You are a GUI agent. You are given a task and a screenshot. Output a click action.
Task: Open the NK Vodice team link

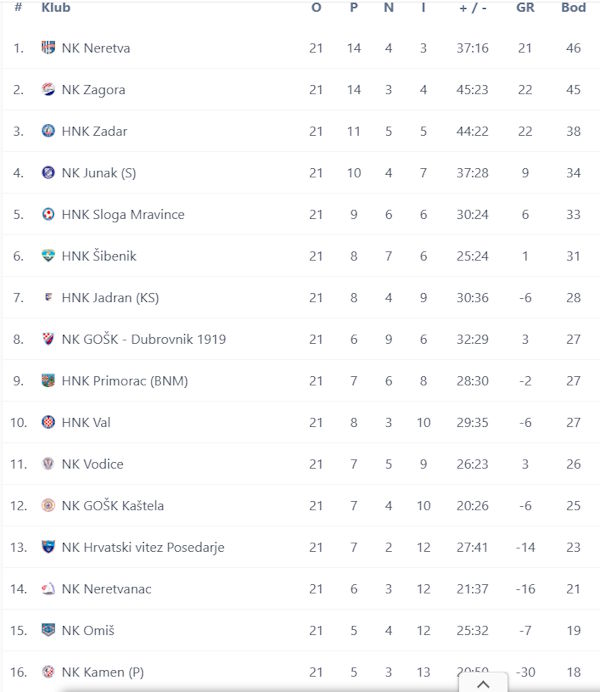coord(93,464)
